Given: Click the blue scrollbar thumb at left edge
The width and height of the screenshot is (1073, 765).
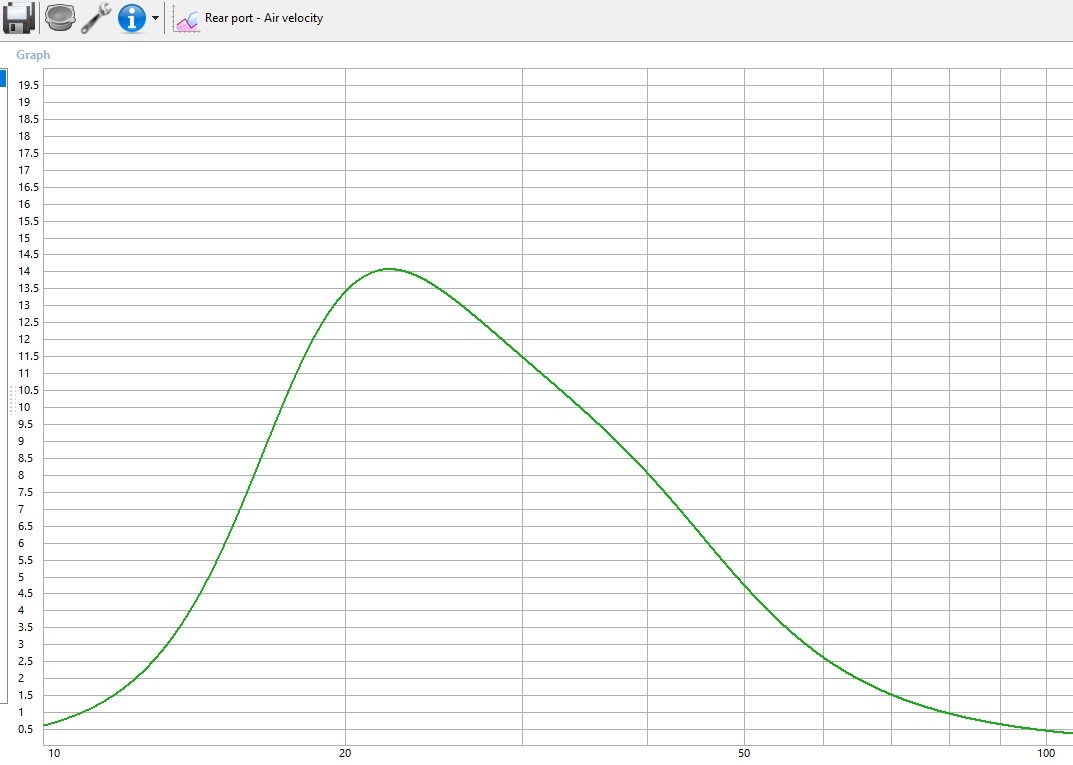Looking at the screenshot, I should coord(3,78).
